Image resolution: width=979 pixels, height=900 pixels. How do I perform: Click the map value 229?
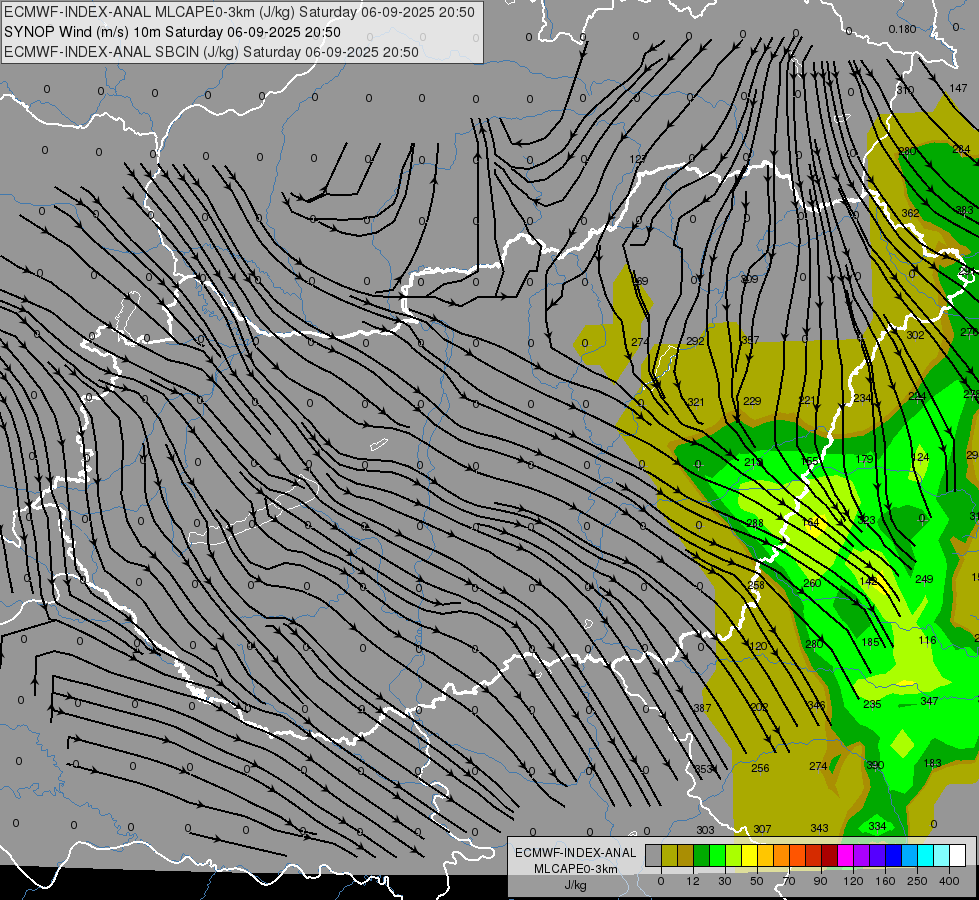[x=752, y=400]
